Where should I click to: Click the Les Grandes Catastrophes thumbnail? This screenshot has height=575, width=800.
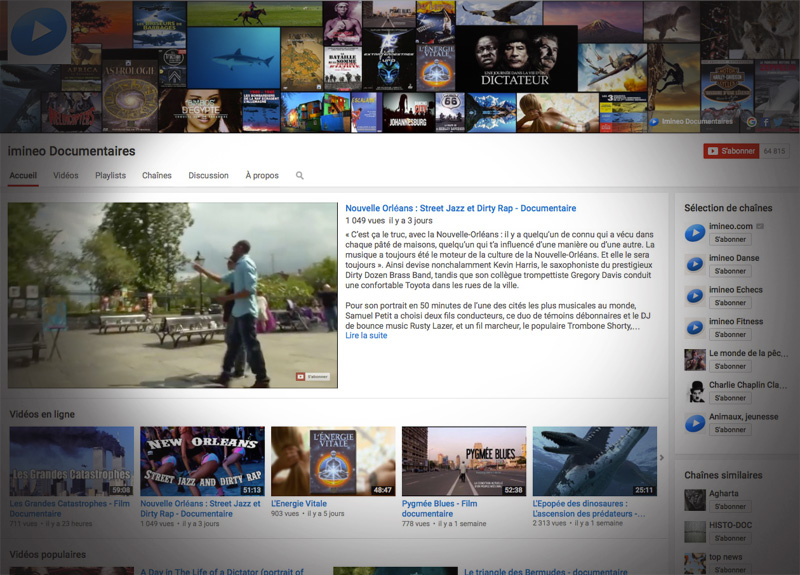[x=71, y=461]
